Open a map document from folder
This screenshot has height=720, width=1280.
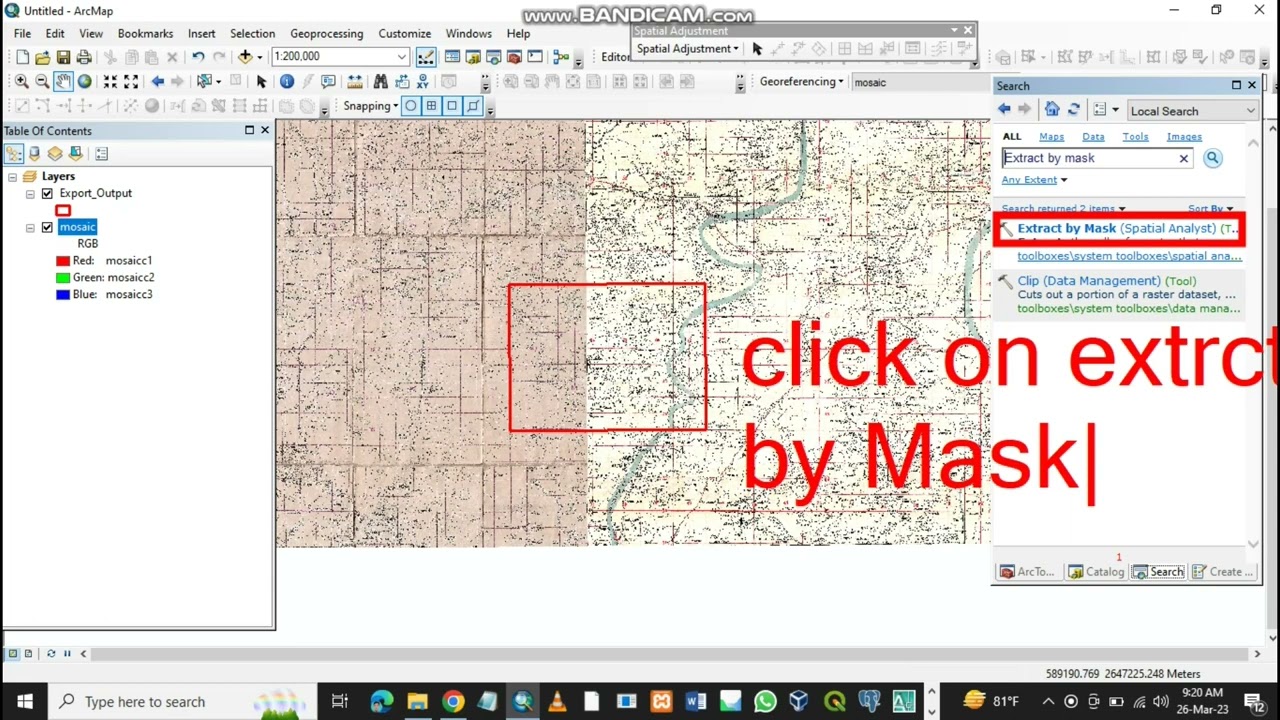click(43, 57)
